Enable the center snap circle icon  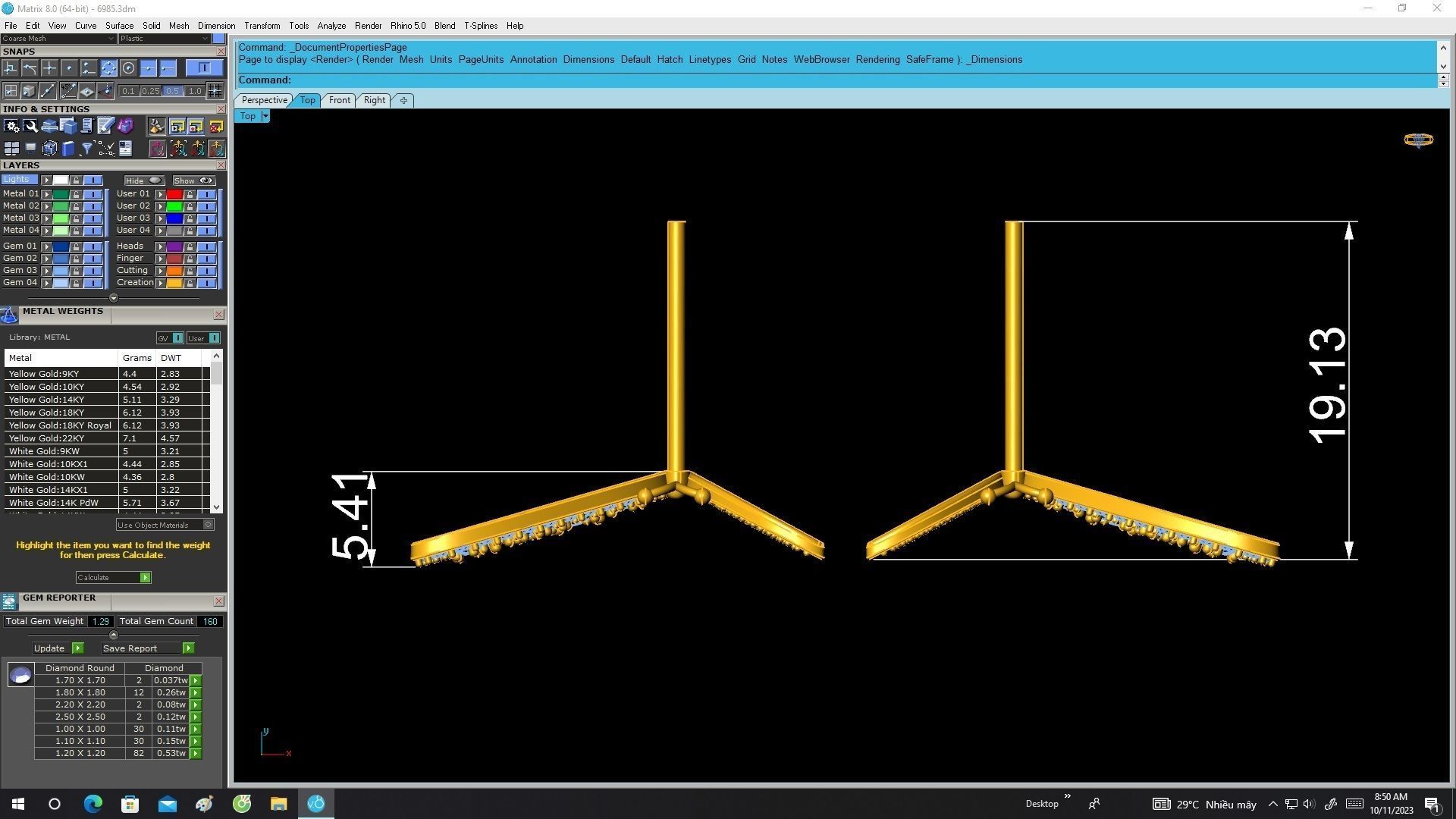pyautogui.click(x=128, y=68)
